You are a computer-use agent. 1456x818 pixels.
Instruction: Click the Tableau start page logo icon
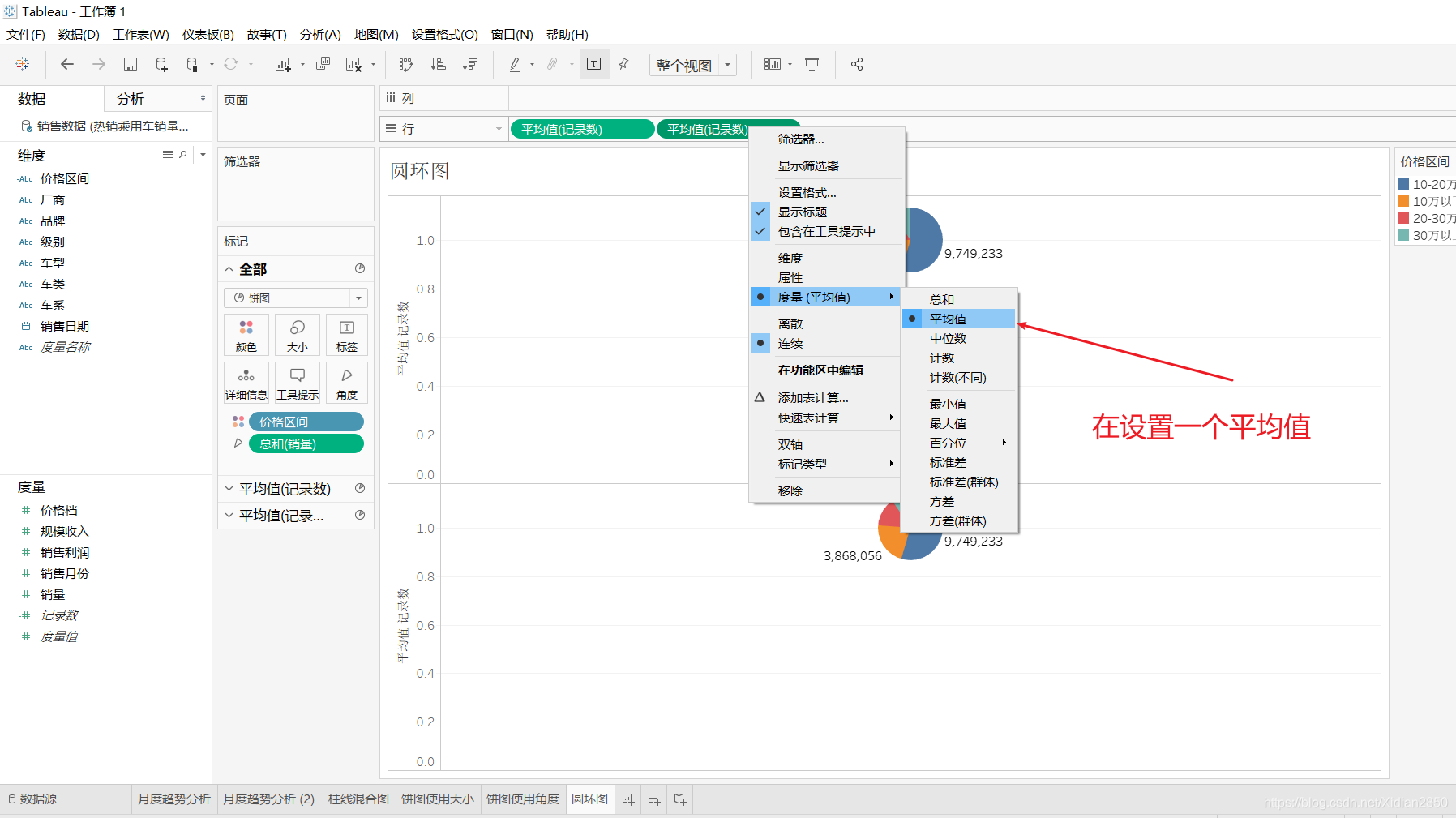23,64
